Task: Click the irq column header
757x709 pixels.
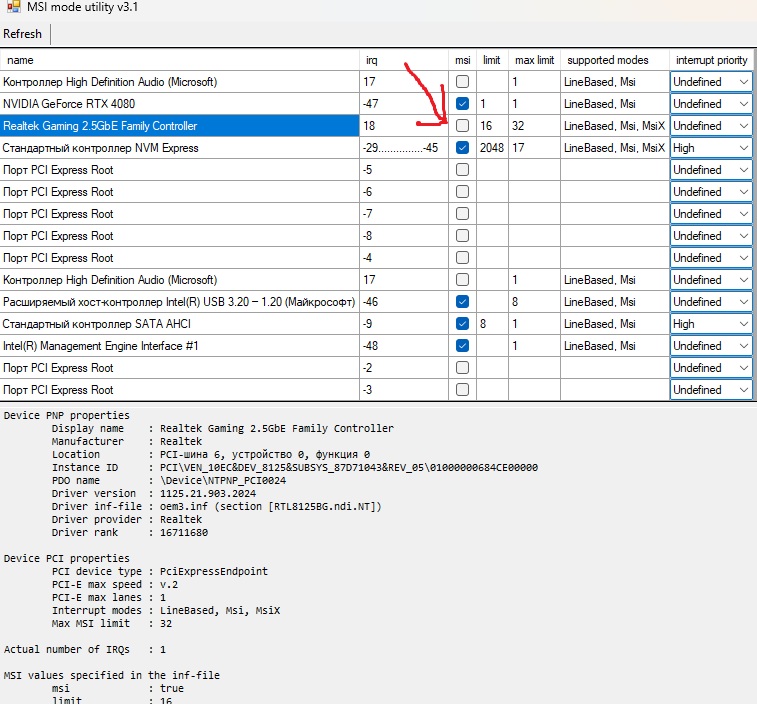Action: pyautogui.click(x=403, y=60)
